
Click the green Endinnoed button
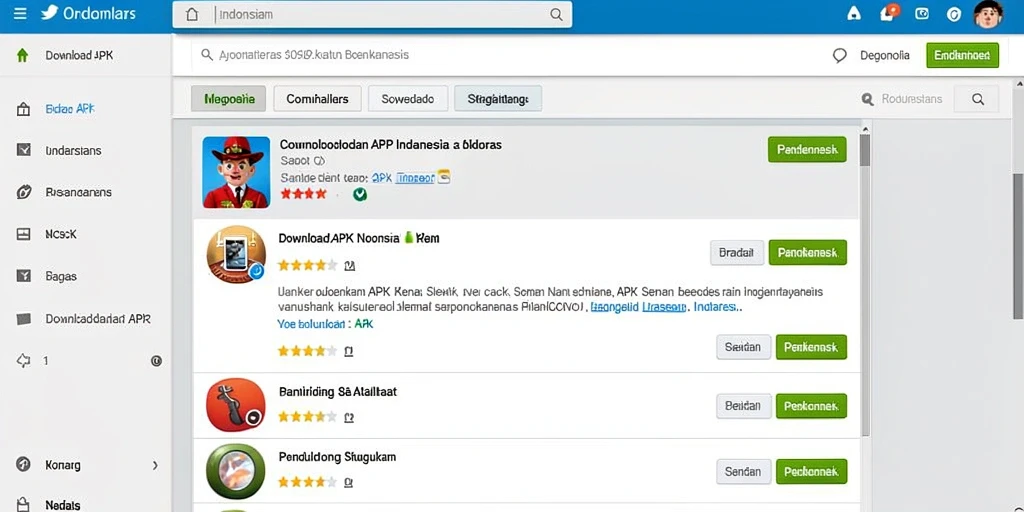(x=962, y=56)
